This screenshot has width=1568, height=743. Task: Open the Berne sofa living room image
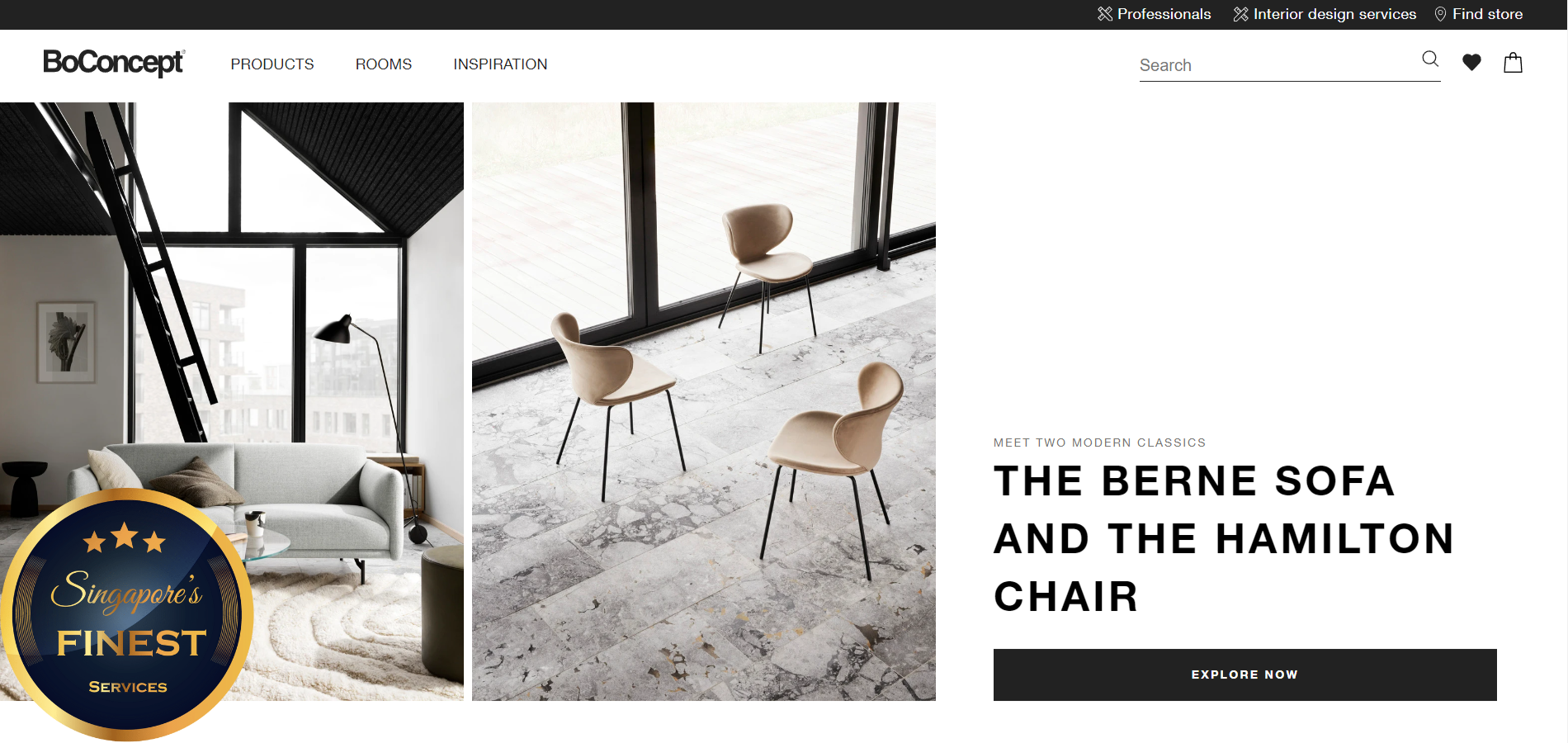[232, 401]
